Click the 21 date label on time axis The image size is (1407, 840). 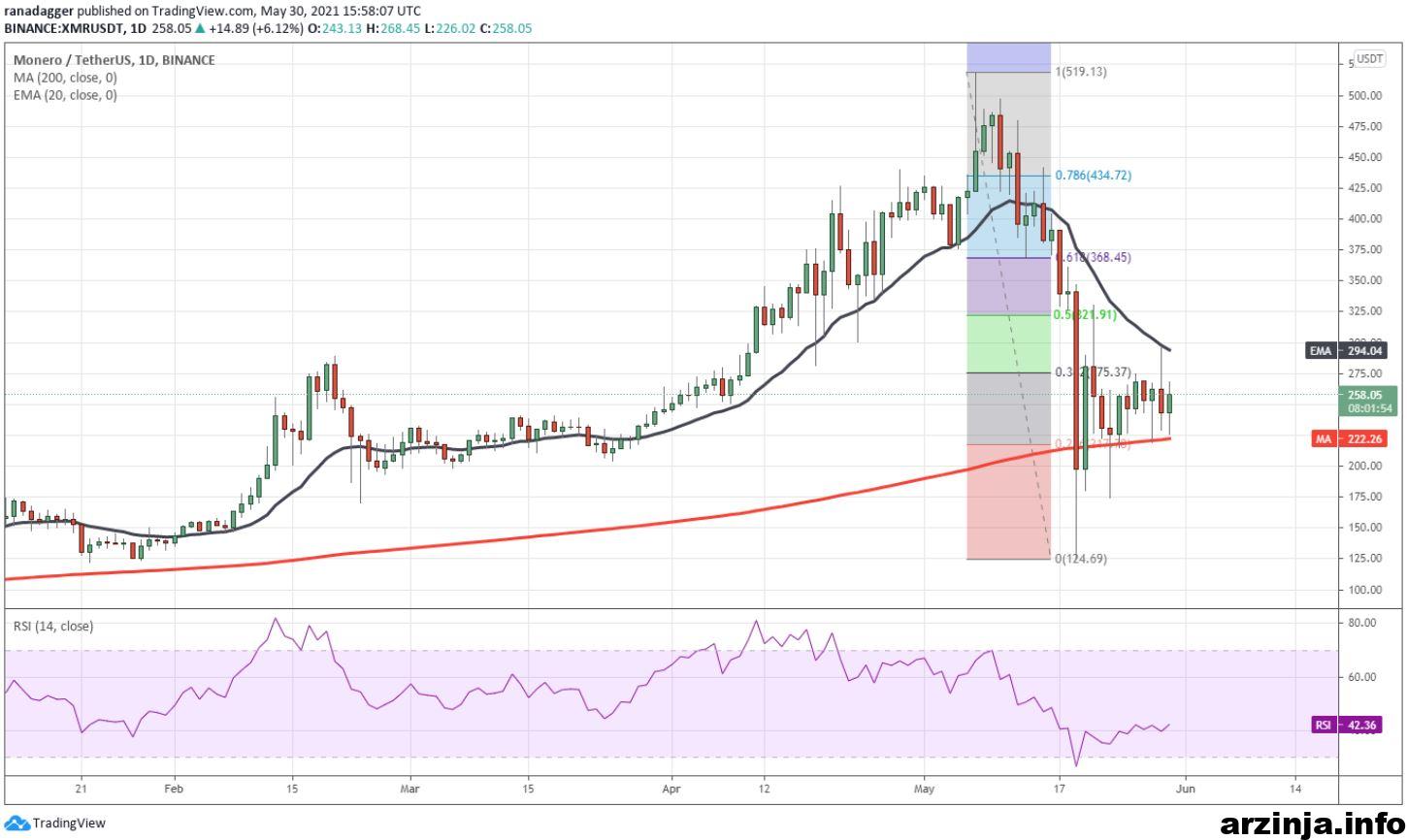coord(82,789)
